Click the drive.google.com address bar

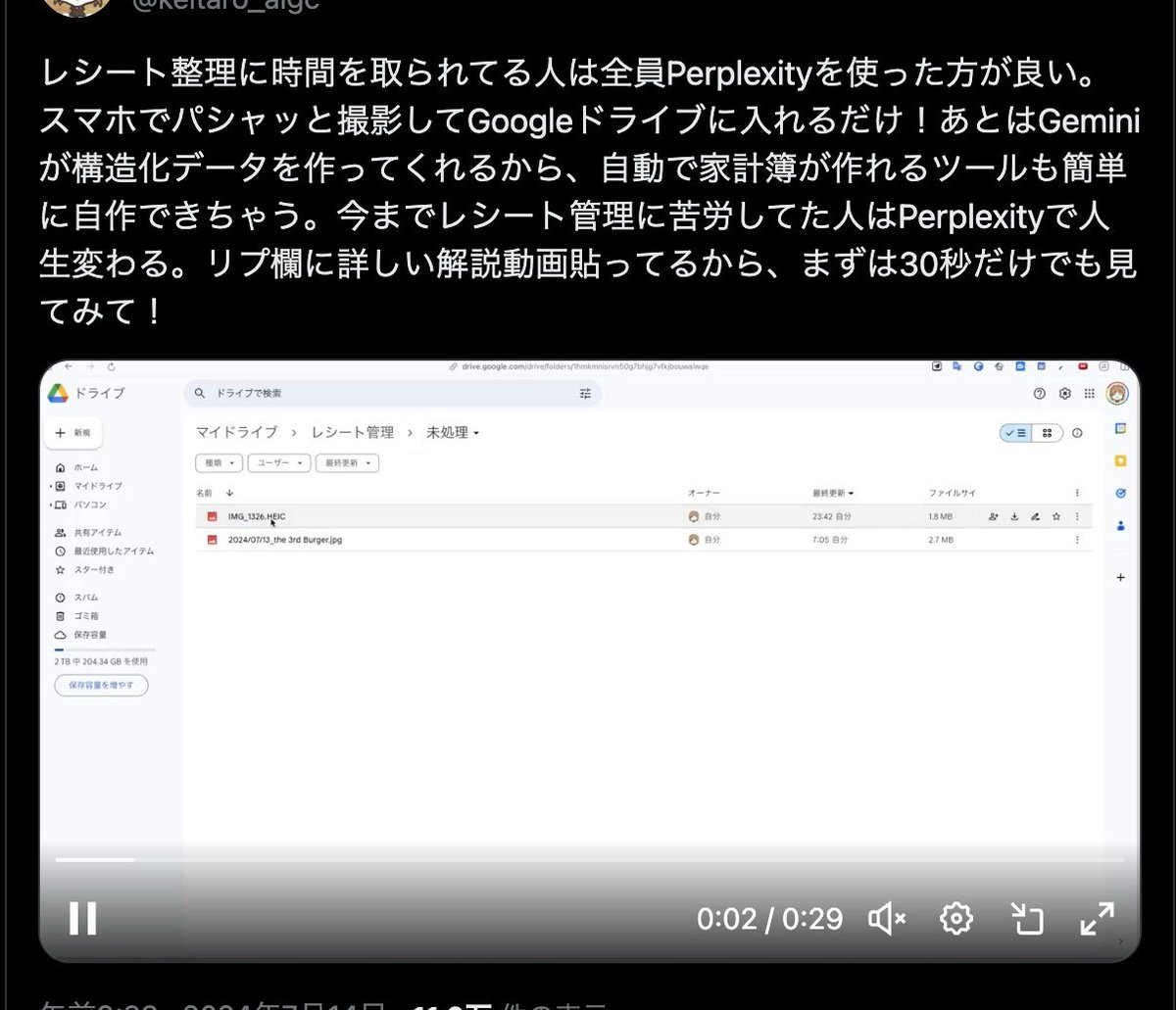[578, 366]
